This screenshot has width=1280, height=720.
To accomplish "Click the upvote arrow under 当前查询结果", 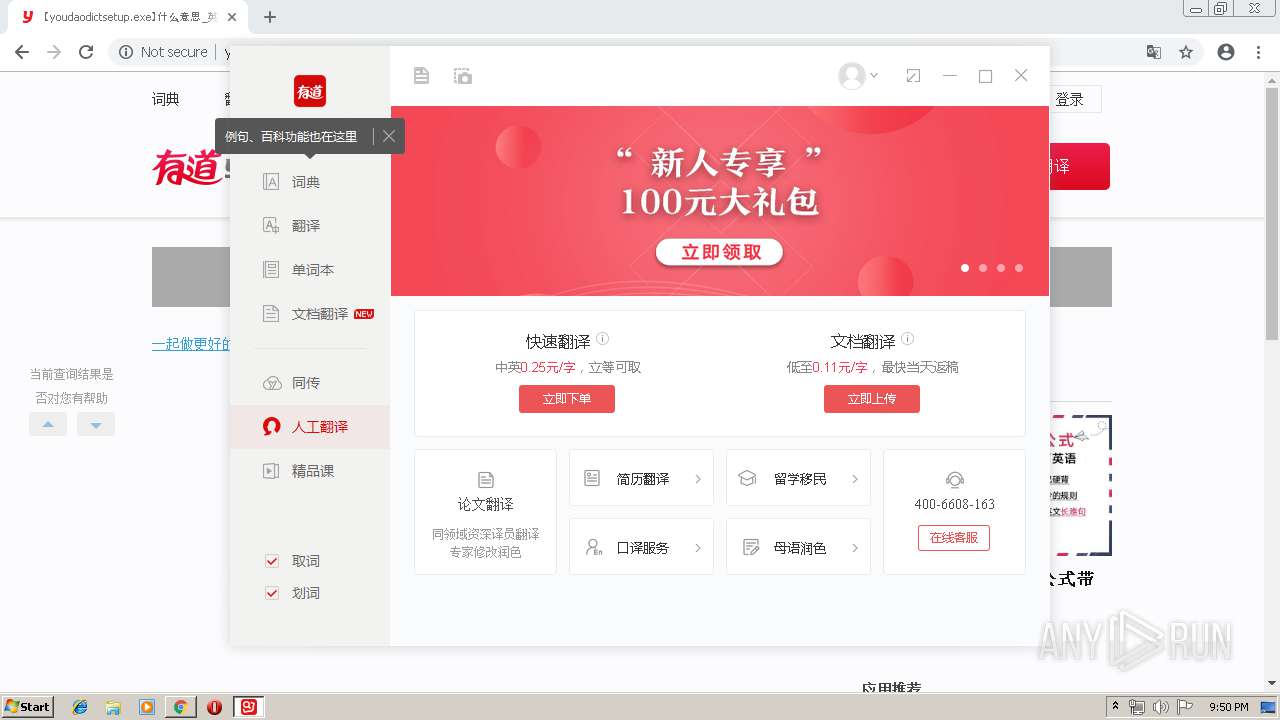I will [48, 425].
